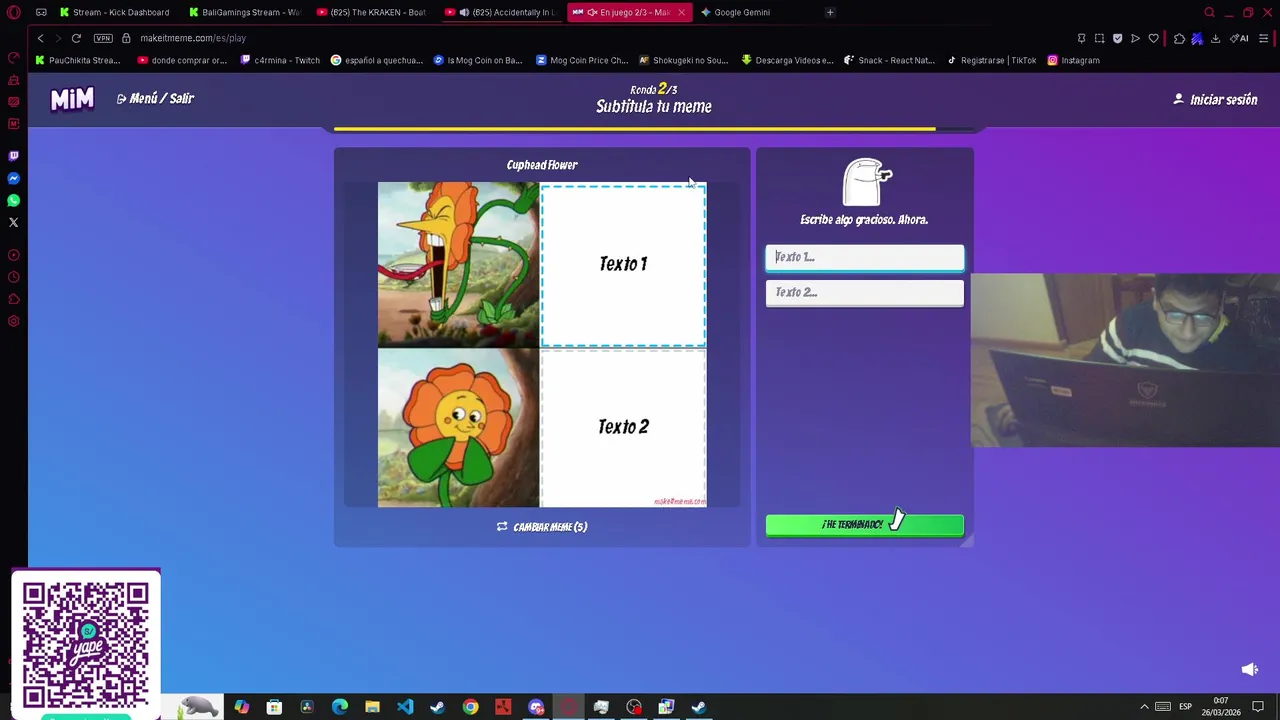Viewport: 1280px width, 720px height.
Task: Open the notification center icon
Action: [1258, 707]
